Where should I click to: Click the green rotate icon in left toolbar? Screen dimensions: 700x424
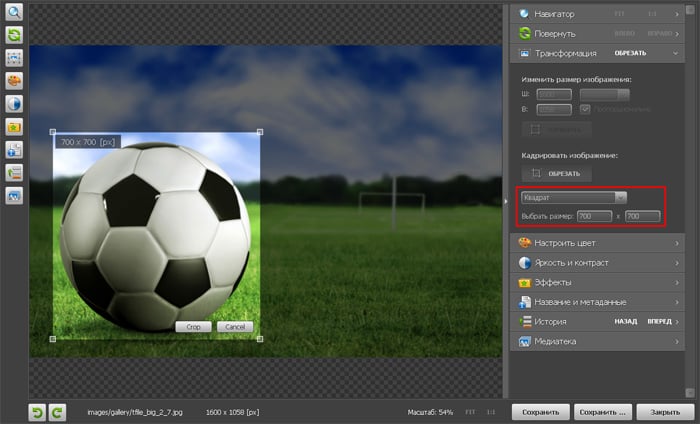tap(15, 35)
